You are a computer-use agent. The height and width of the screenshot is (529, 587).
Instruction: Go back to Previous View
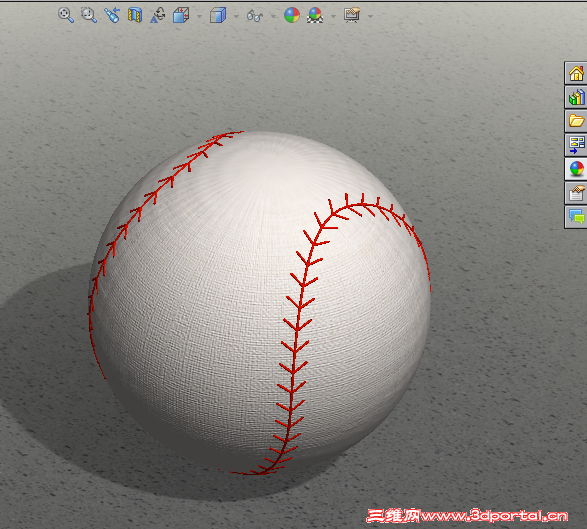pyautogui.click(x=112, y=15)
